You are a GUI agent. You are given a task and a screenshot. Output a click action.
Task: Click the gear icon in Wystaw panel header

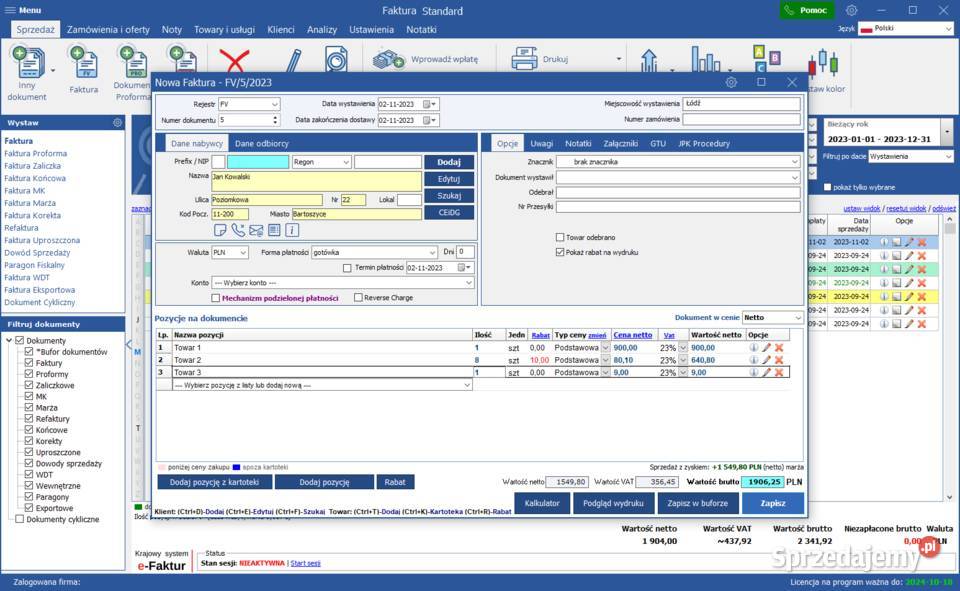point(118,122)
